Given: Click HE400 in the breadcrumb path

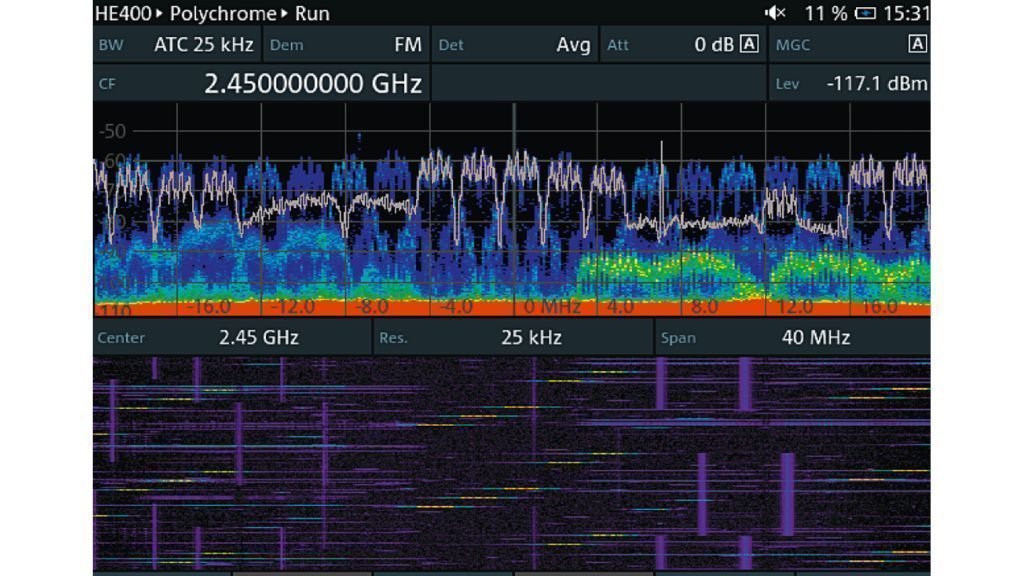Looking at the screenshot, I should click(123, 13).
